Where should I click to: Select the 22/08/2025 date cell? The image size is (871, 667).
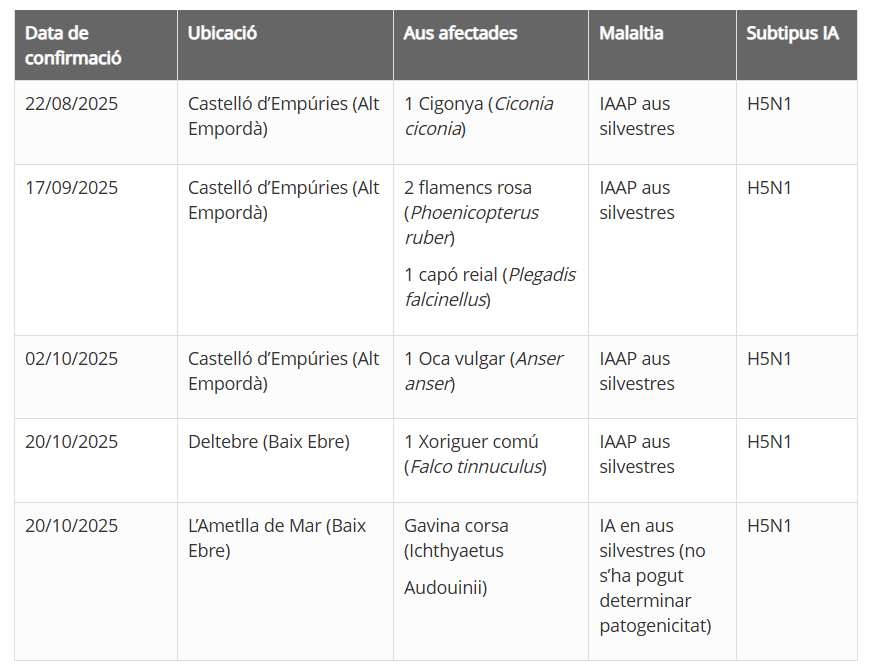tap(71, 104)
